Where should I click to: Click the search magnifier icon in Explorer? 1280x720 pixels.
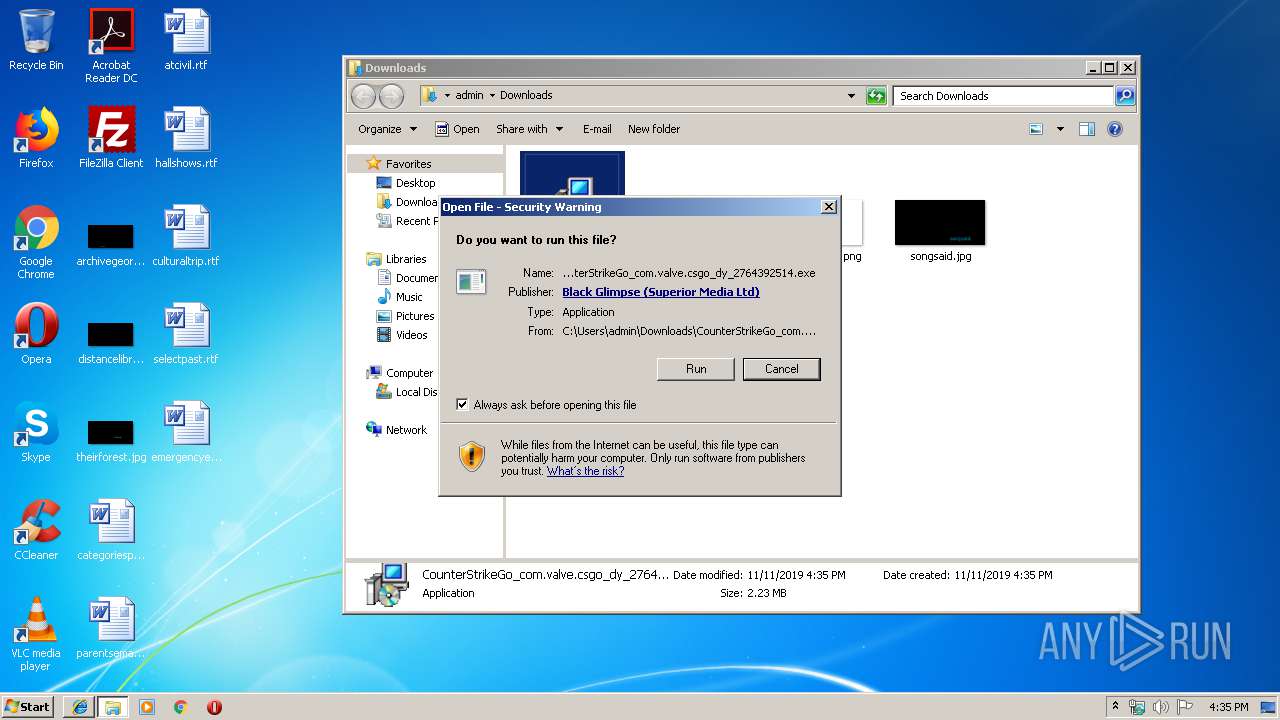coord(1125,96)
